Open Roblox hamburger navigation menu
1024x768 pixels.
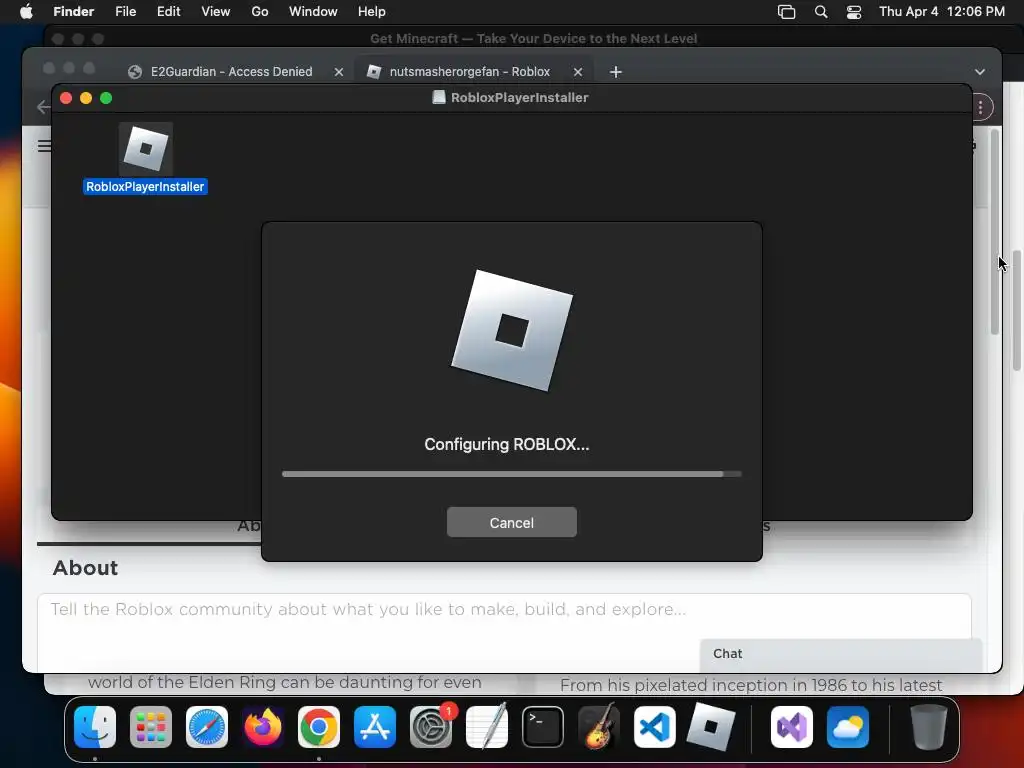click(44, 146)
